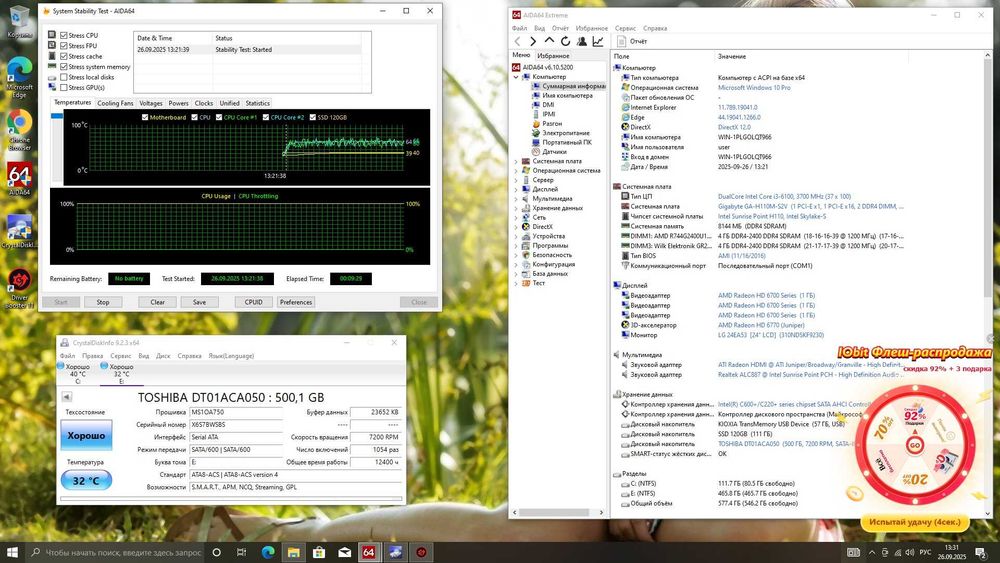
Task: Expand the Хранение данных tree node
Action: 516,208
